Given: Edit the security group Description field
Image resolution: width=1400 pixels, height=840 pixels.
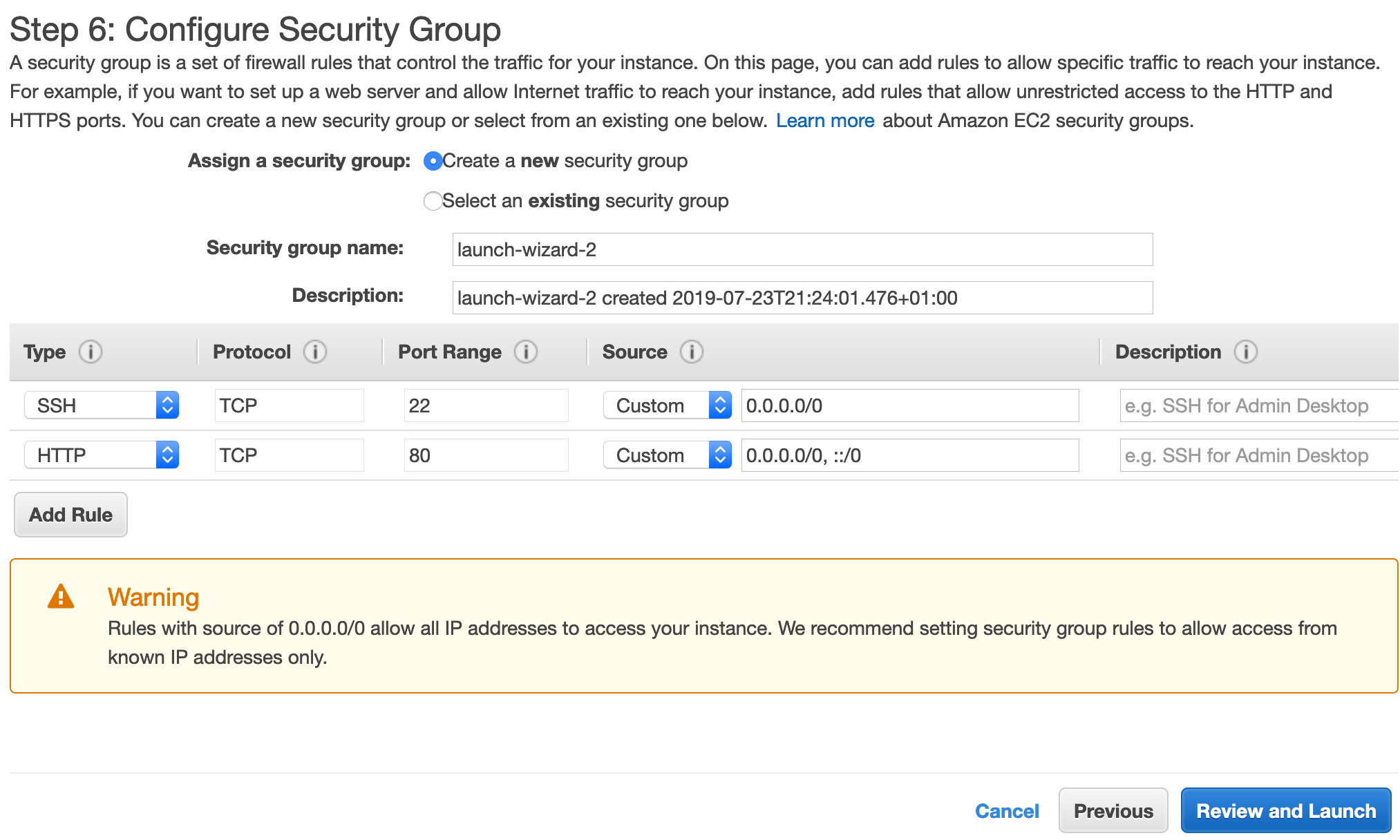Looking at the screenshot, I should pos(802,298).
